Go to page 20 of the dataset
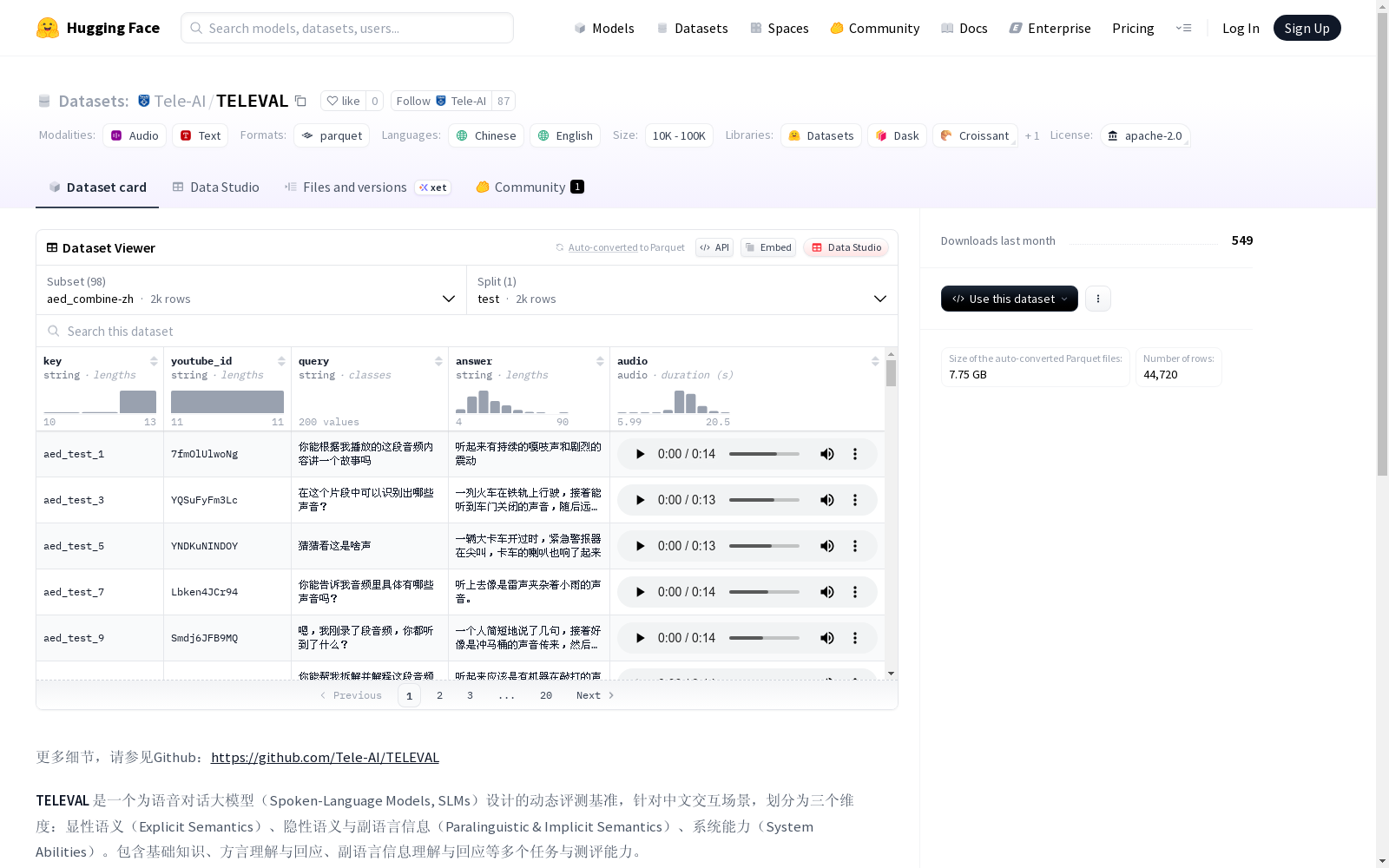 [546, 695]
